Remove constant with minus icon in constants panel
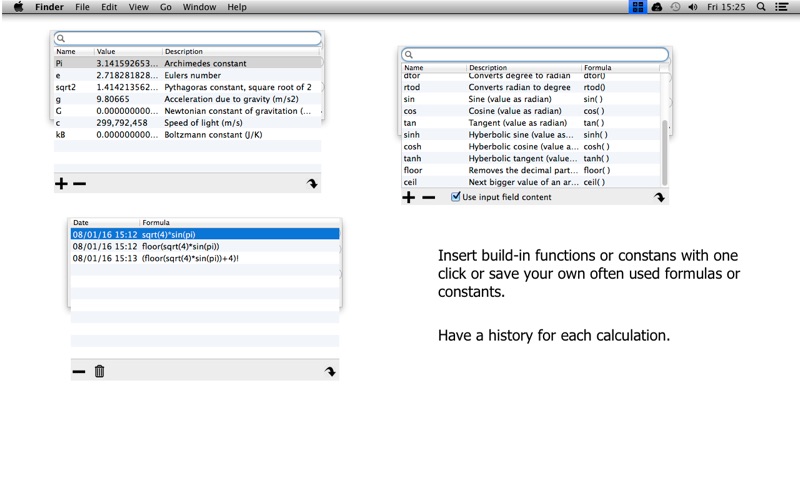800x500 pixels. 80,184
